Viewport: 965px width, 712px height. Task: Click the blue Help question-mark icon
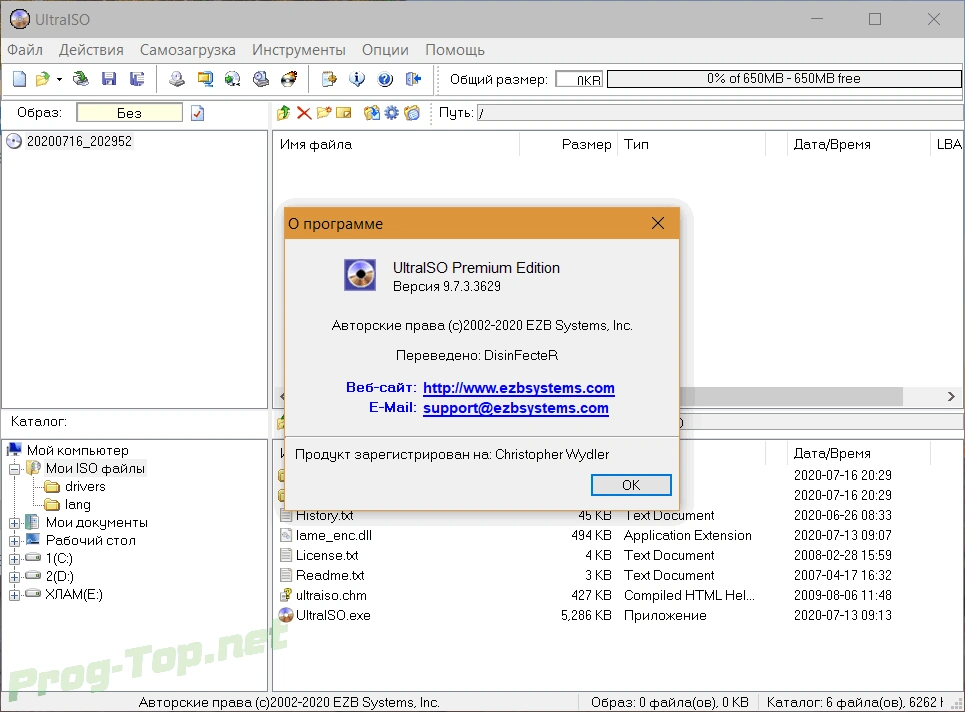(x=385, y=79)
